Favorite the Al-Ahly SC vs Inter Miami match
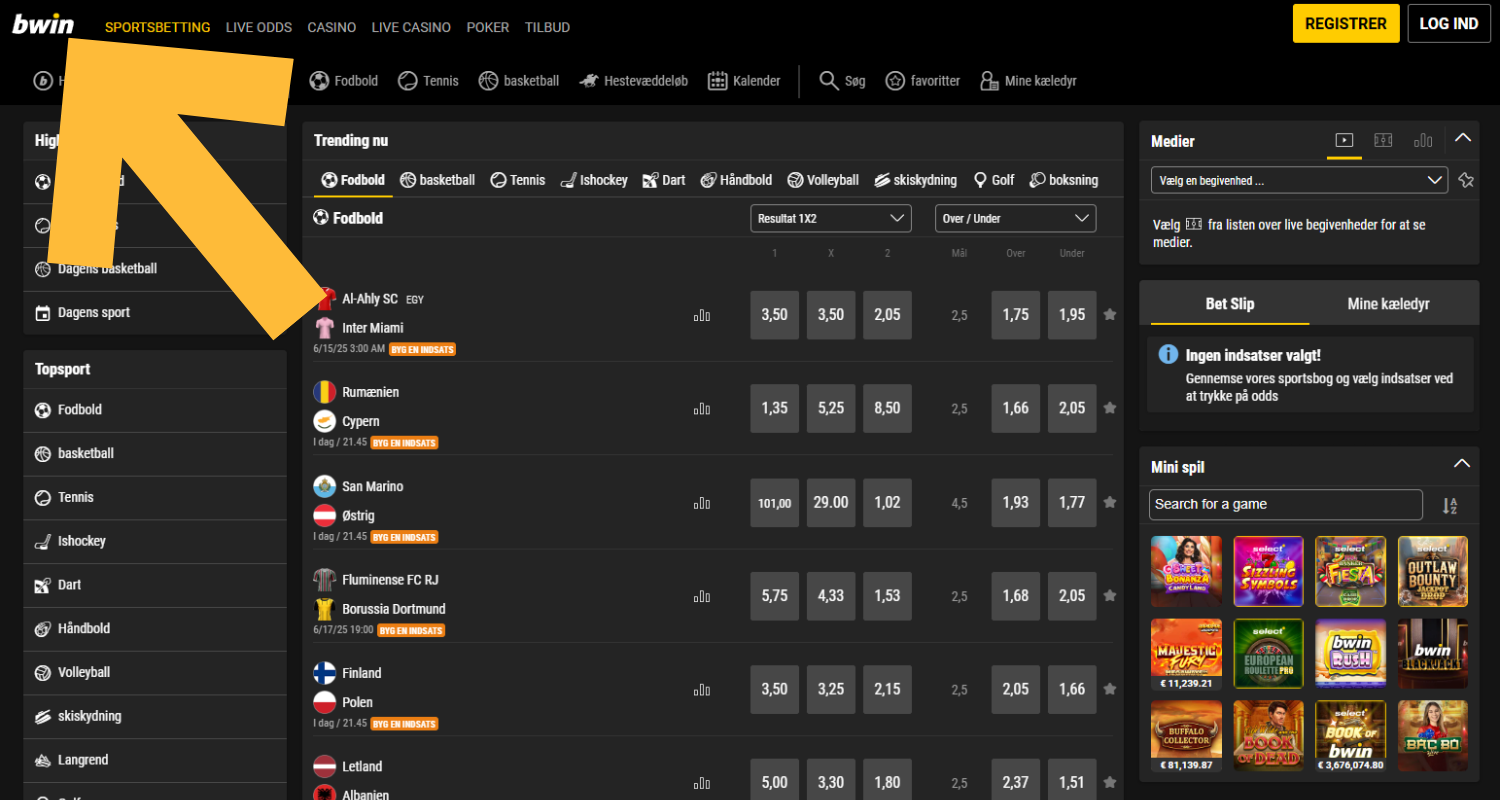The width and height of the screenshot is (1500, 800). click(x=1109, y=315)
